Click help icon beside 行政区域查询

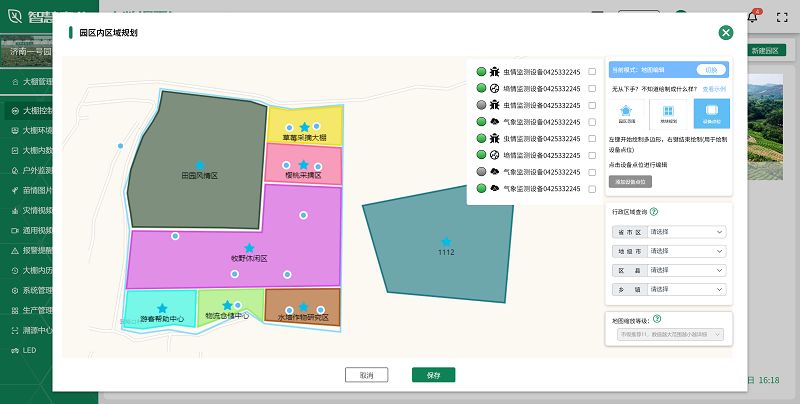[654, 212]
